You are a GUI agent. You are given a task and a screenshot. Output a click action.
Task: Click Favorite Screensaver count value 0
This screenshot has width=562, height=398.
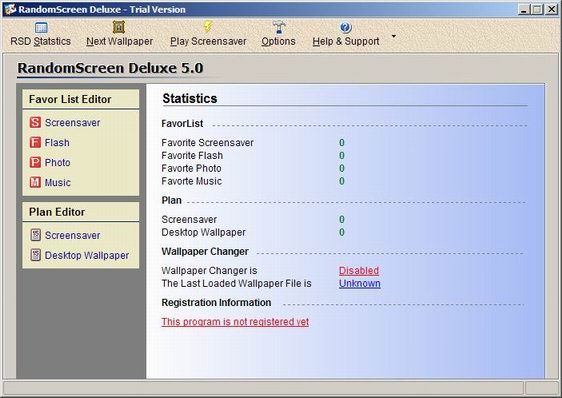click(342, 143)
